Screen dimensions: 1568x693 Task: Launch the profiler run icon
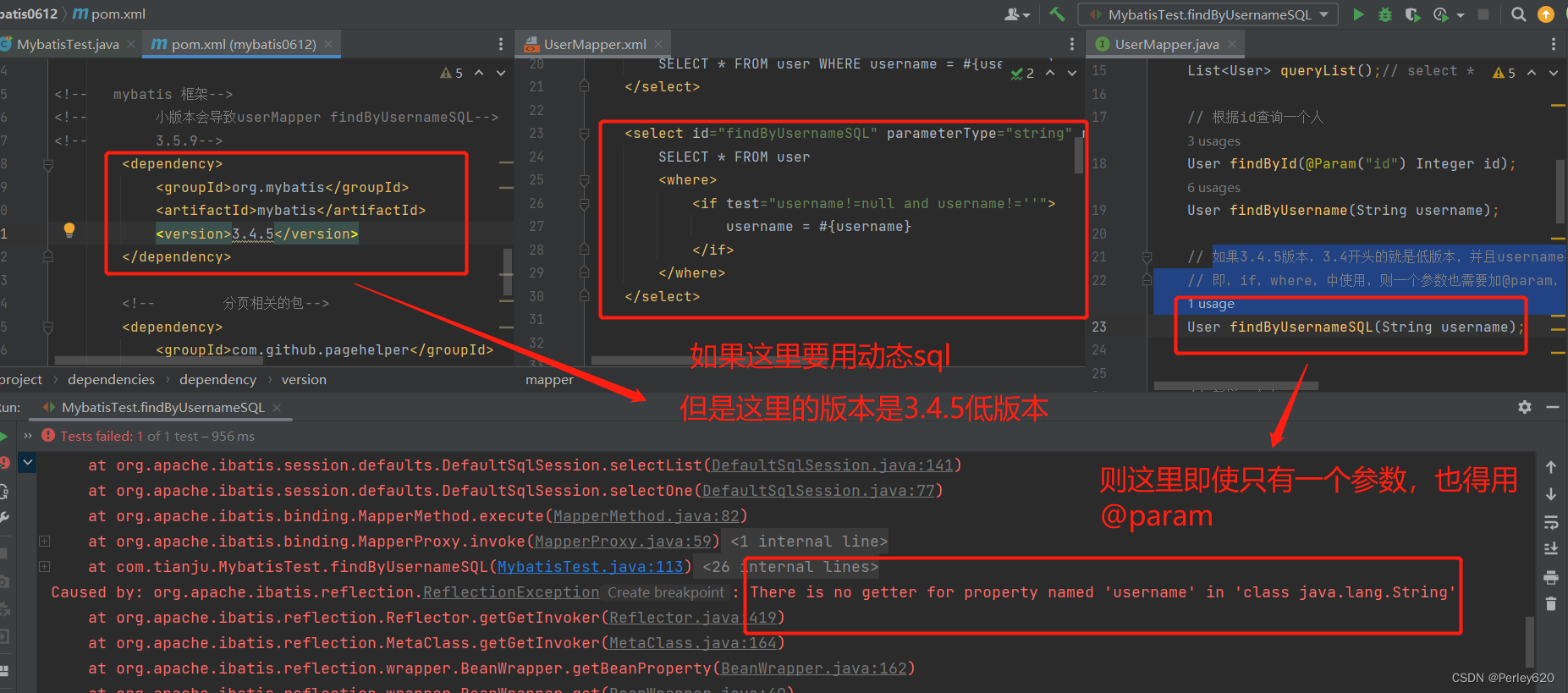(1440, 14)
